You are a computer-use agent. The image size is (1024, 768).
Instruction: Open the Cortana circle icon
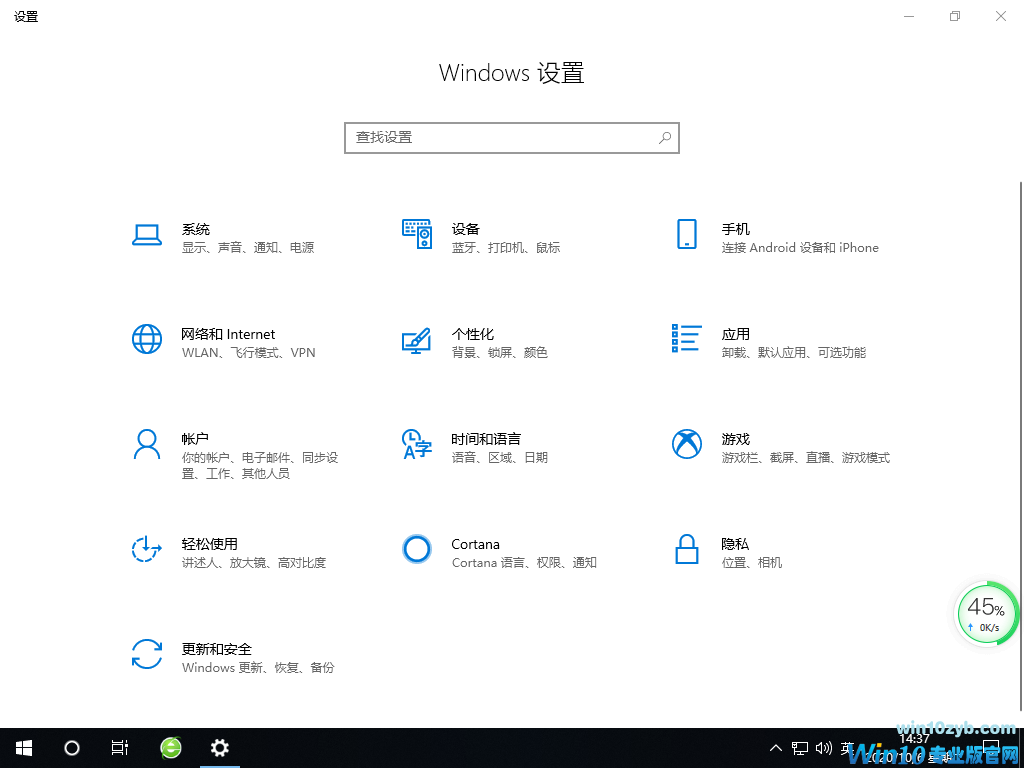(417, 549)
